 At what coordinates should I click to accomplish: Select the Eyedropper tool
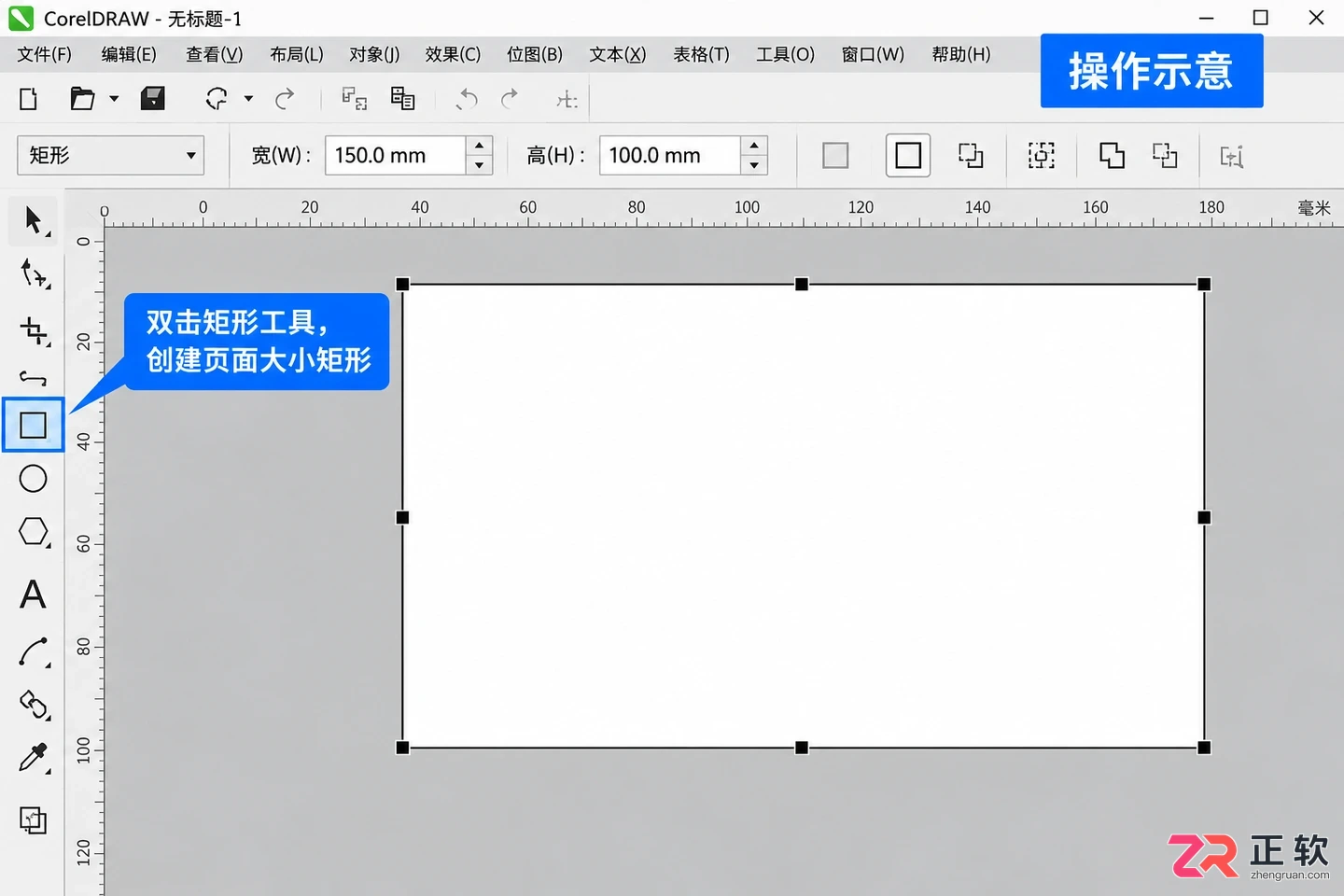pyautogui.click(x=34, y=758)
